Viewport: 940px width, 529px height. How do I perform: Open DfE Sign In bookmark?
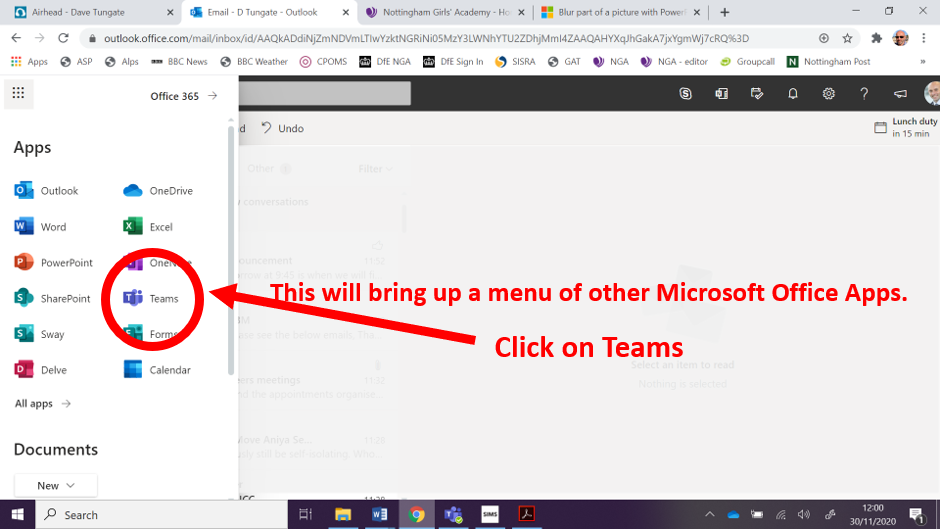(x=453, y=62)
